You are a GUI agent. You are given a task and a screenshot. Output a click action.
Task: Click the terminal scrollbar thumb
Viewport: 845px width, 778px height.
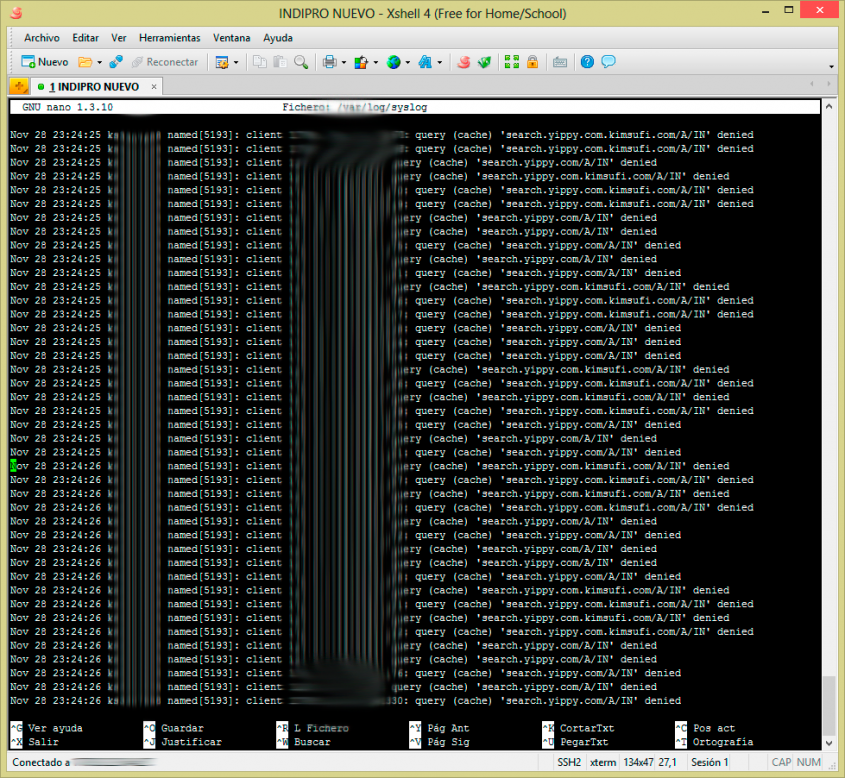(x=829, y=706)
